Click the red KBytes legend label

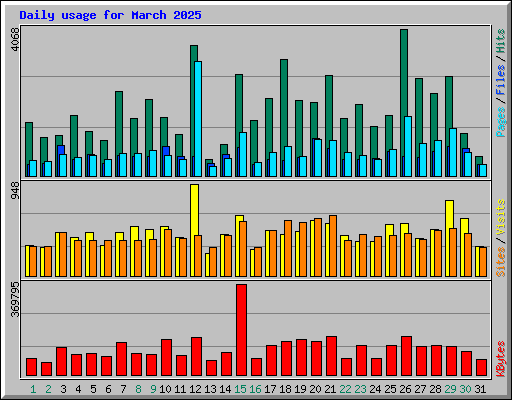(x=501, y=359)
